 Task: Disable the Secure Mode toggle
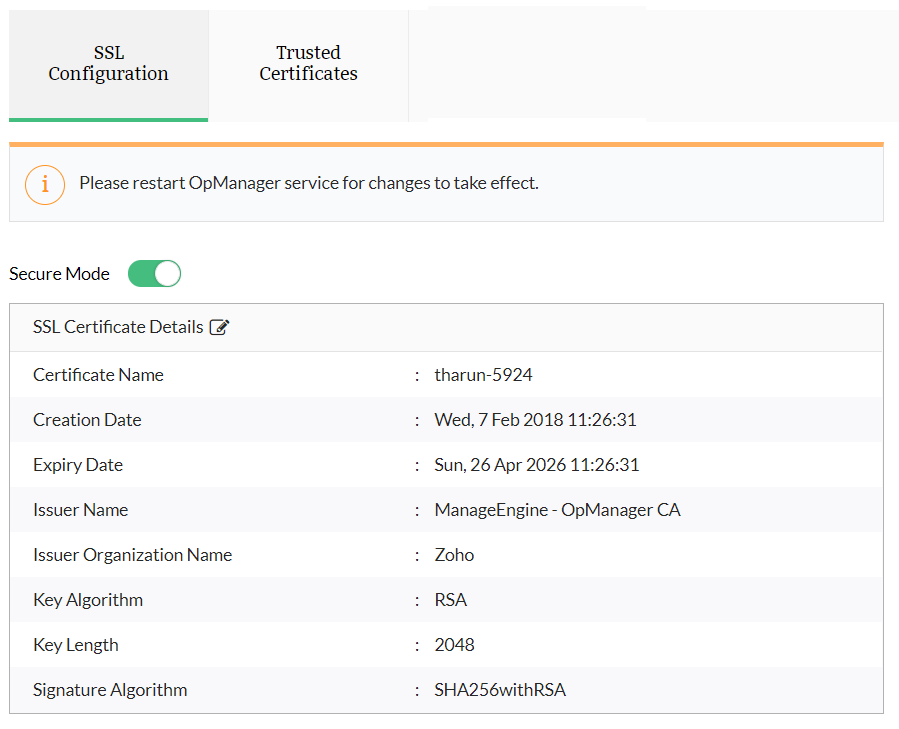(x=154, y=274)
